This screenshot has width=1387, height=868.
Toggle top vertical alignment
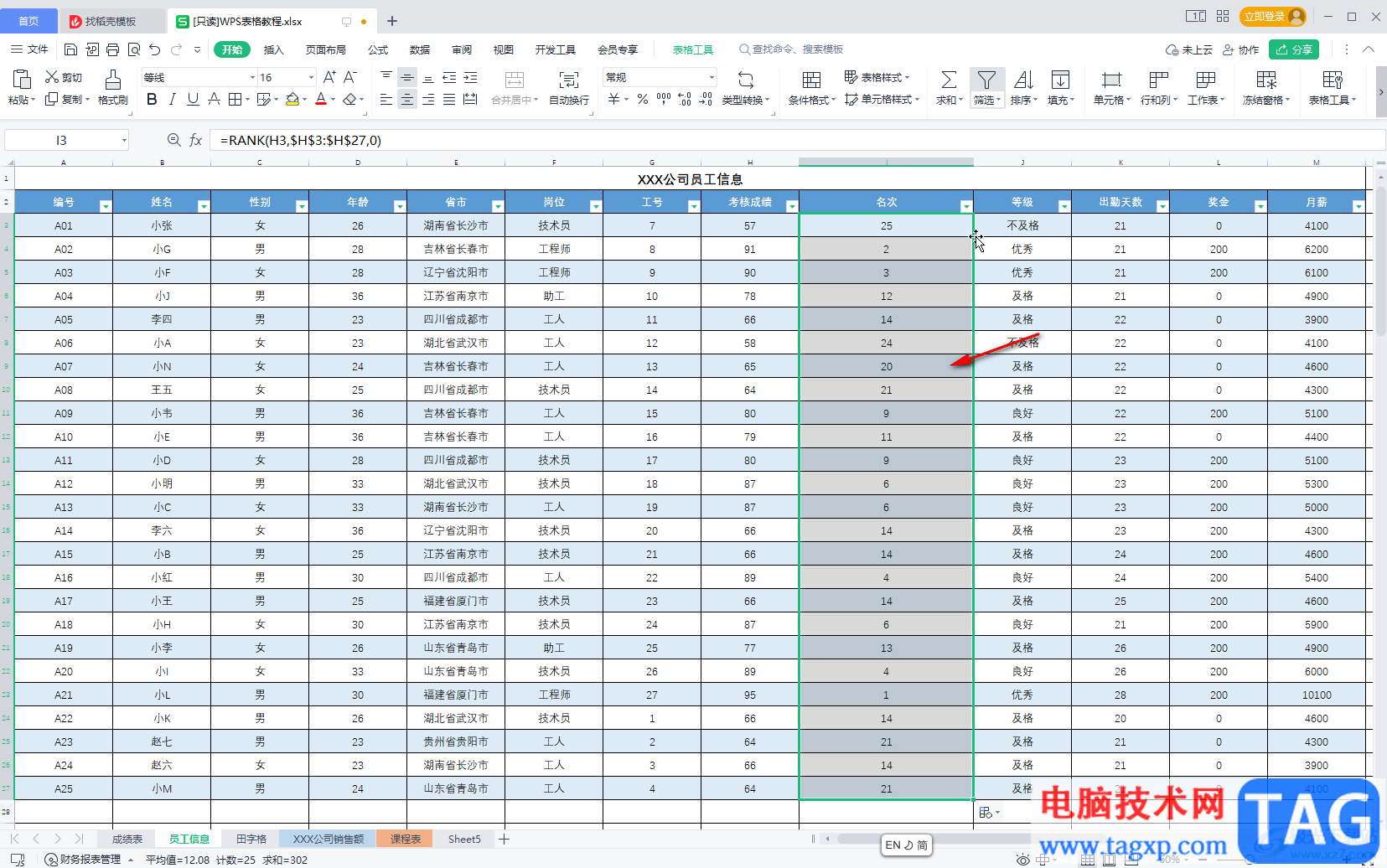coord(386,77)
